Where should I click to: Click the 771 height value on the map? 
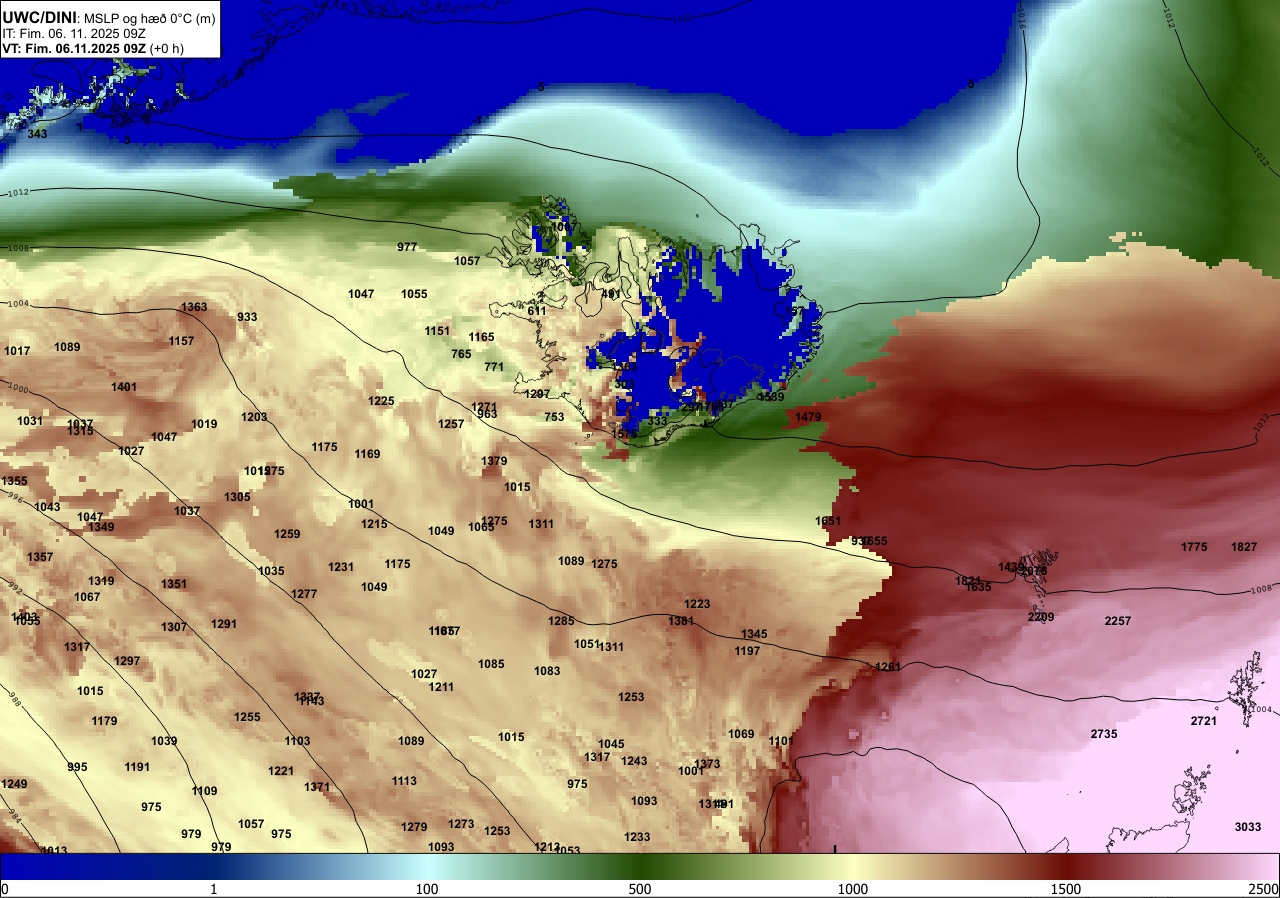click(494, 367)
